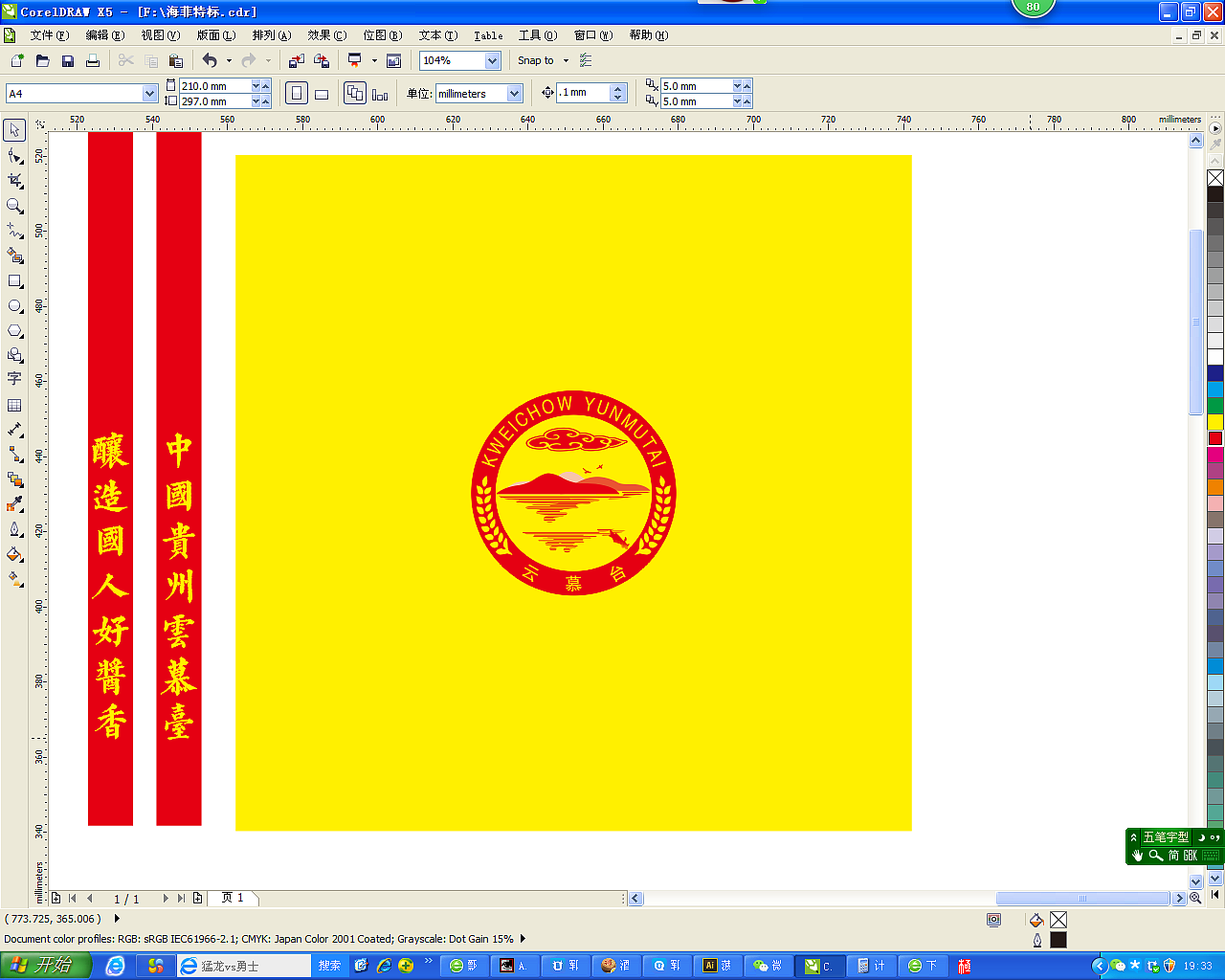The image size is (1225, 980).
Task: Click the red swatch in palette
Action: click(x=1215, y=437)
